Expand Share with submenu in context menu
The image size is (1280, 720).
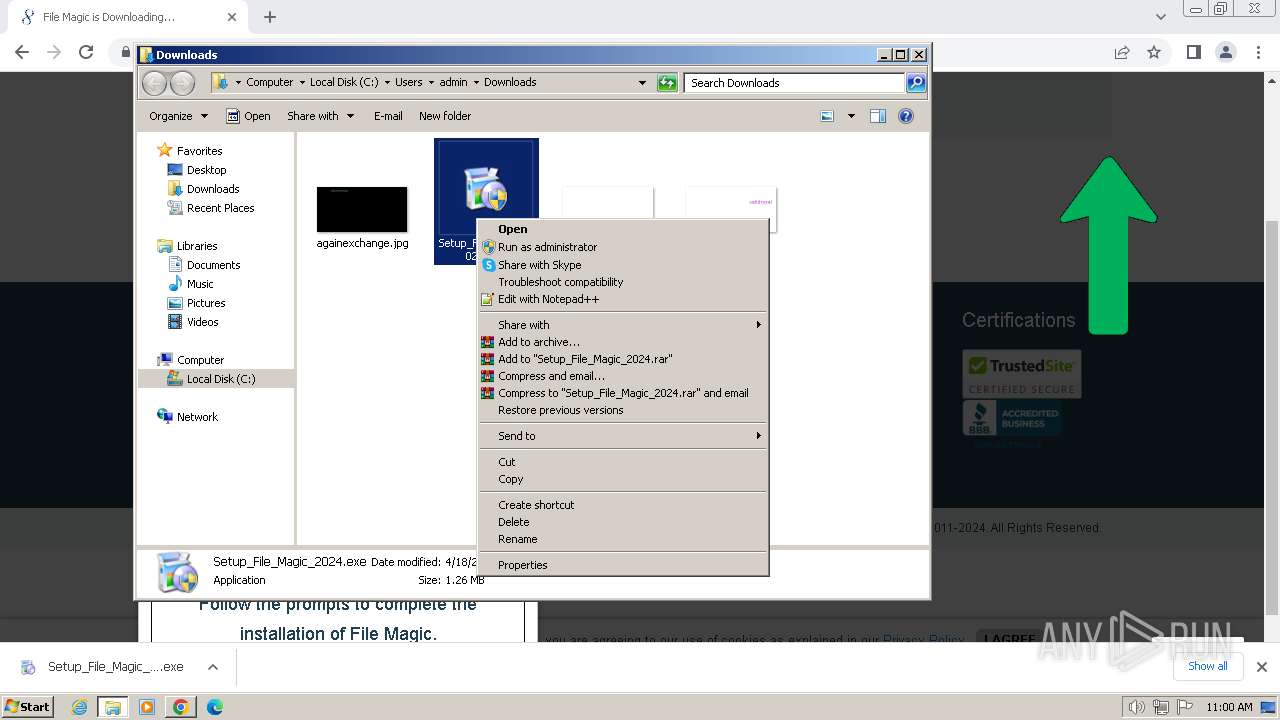coord(623,325)
